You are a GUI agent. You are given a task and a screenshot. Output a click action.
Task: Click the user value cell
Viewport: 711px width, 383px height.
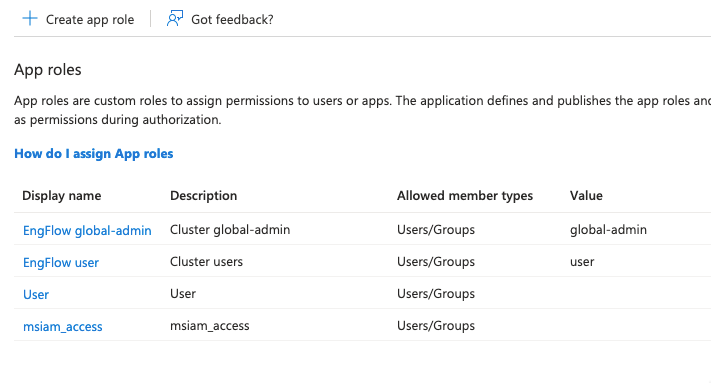click(582, 262)
